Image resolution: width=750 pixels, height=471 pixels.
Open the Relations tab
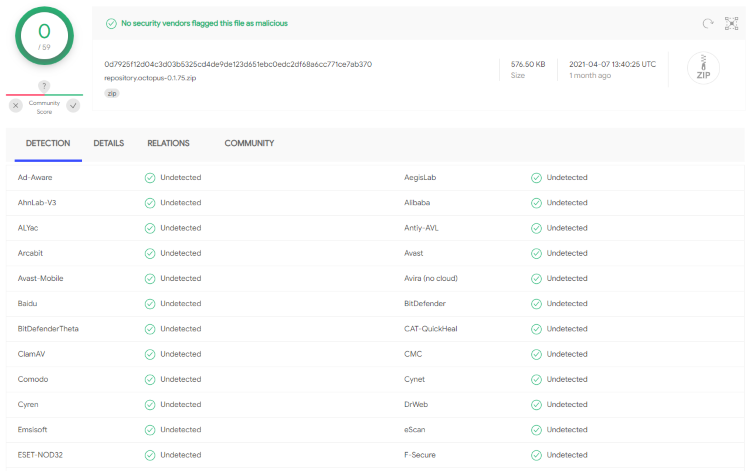point(168,144)
